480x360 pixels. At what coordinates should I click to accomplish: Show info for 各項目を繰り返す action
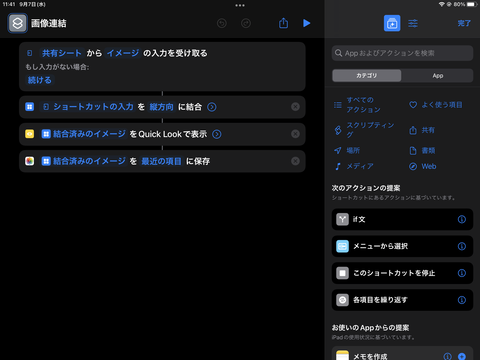[462, 300]
